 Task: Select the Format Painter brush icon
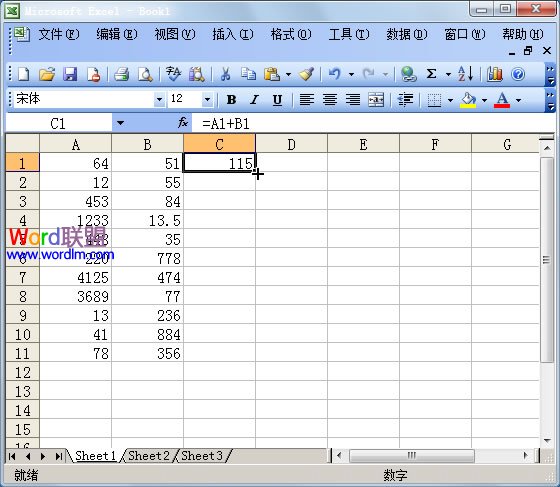point(306,74)
